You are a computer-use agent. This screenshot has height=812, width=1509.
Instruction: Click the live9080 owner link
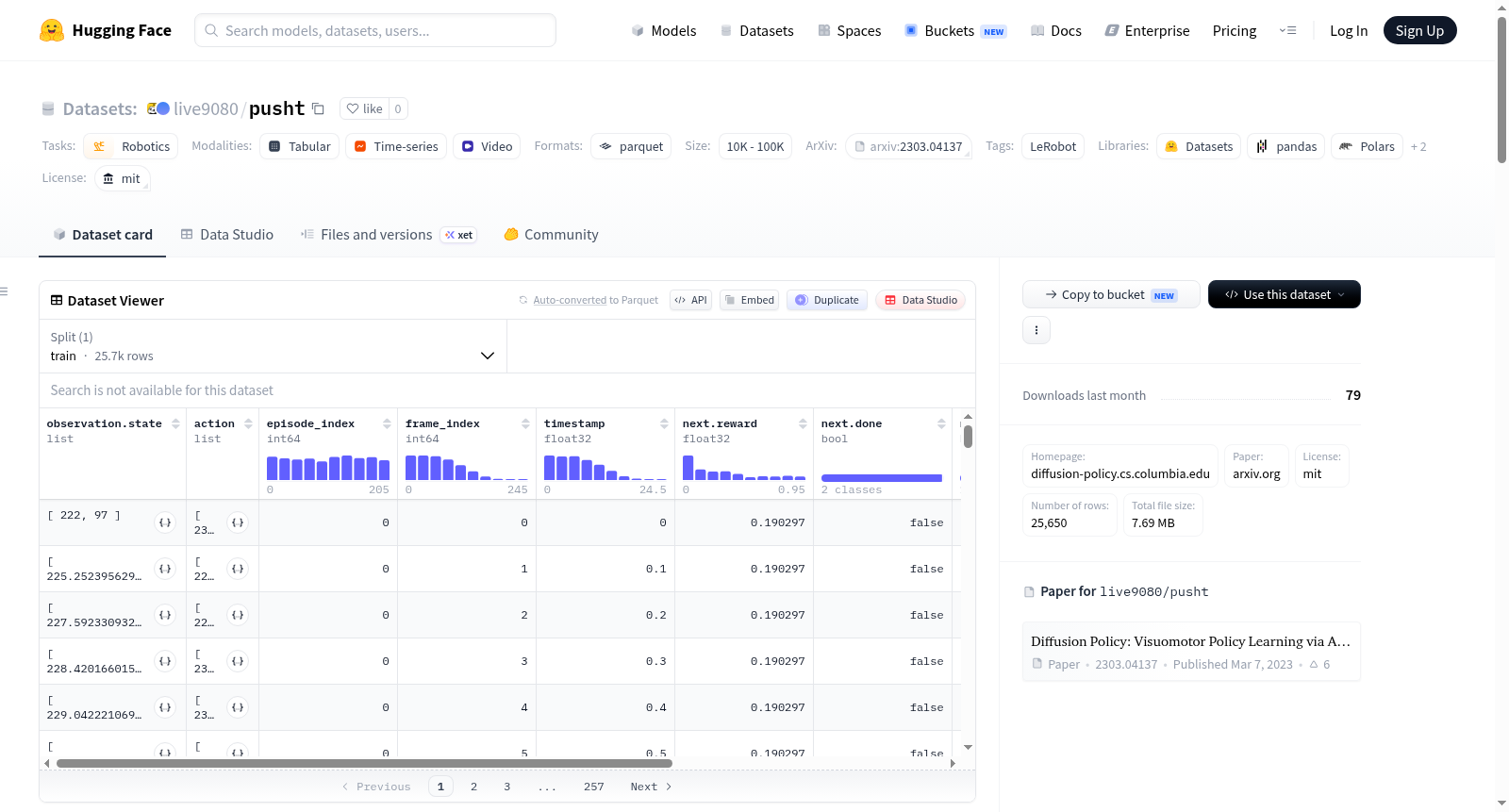pyautogui.click(x=206, y=108)
